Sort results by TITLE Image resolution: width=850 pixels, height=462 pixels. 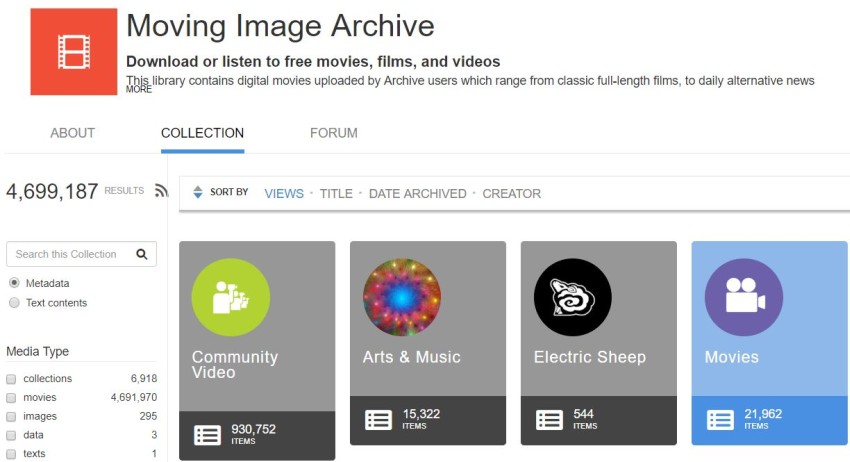(336, 194)
